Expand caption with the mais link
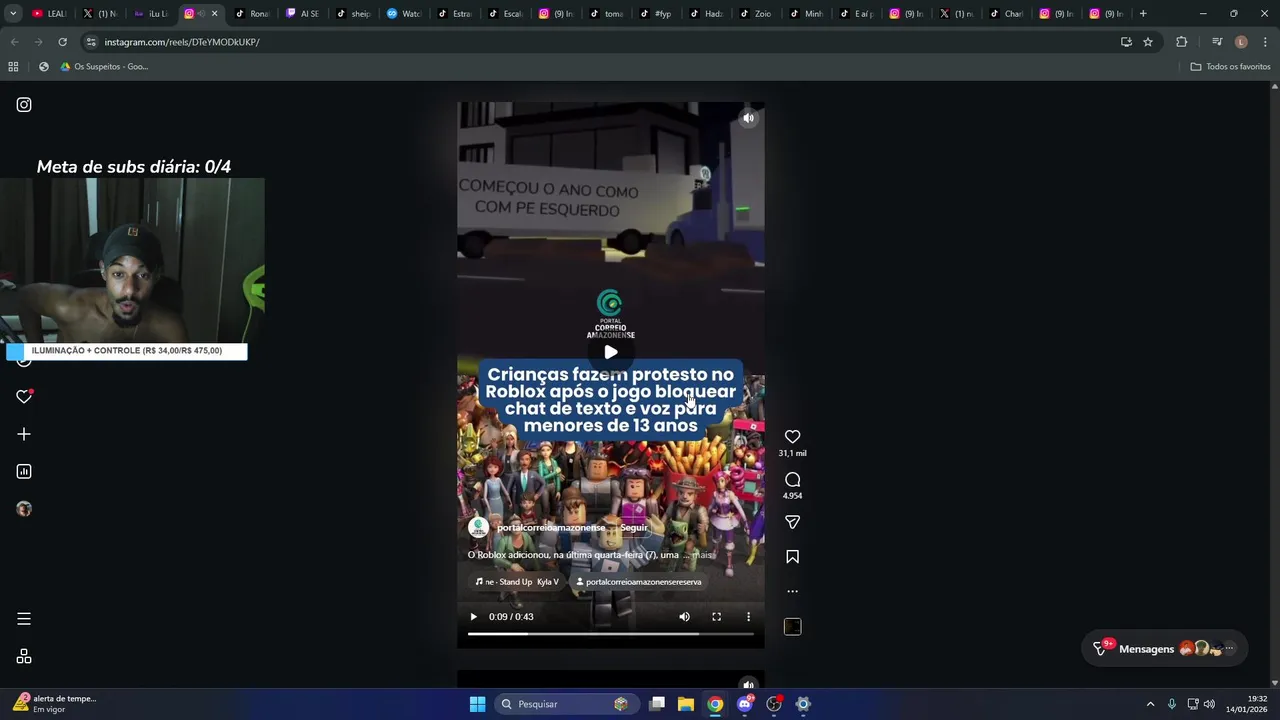 click(702, 555)
